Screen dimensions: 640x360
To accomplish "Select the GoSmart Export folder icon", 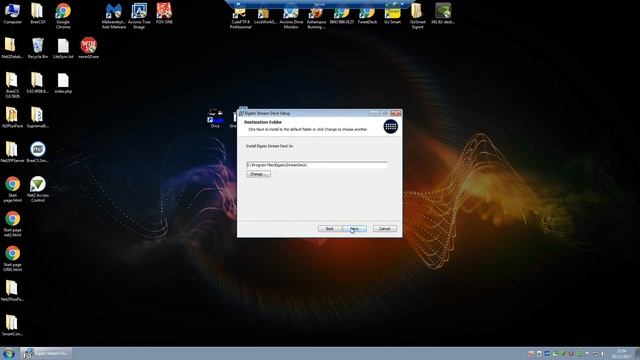I will point(418,16).
